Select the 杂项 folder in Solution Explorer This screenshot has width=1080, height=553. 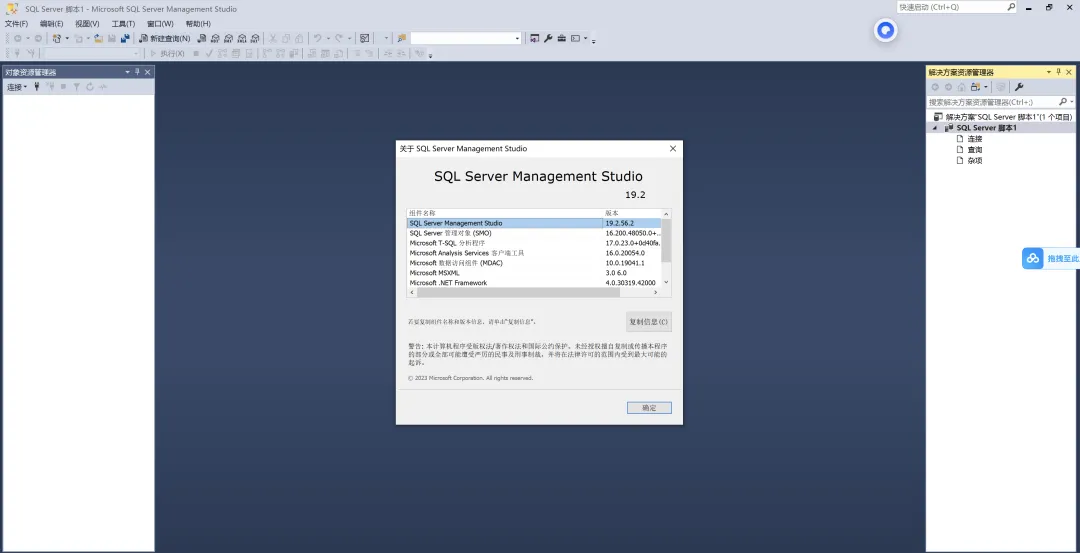[x=968, y=160]
